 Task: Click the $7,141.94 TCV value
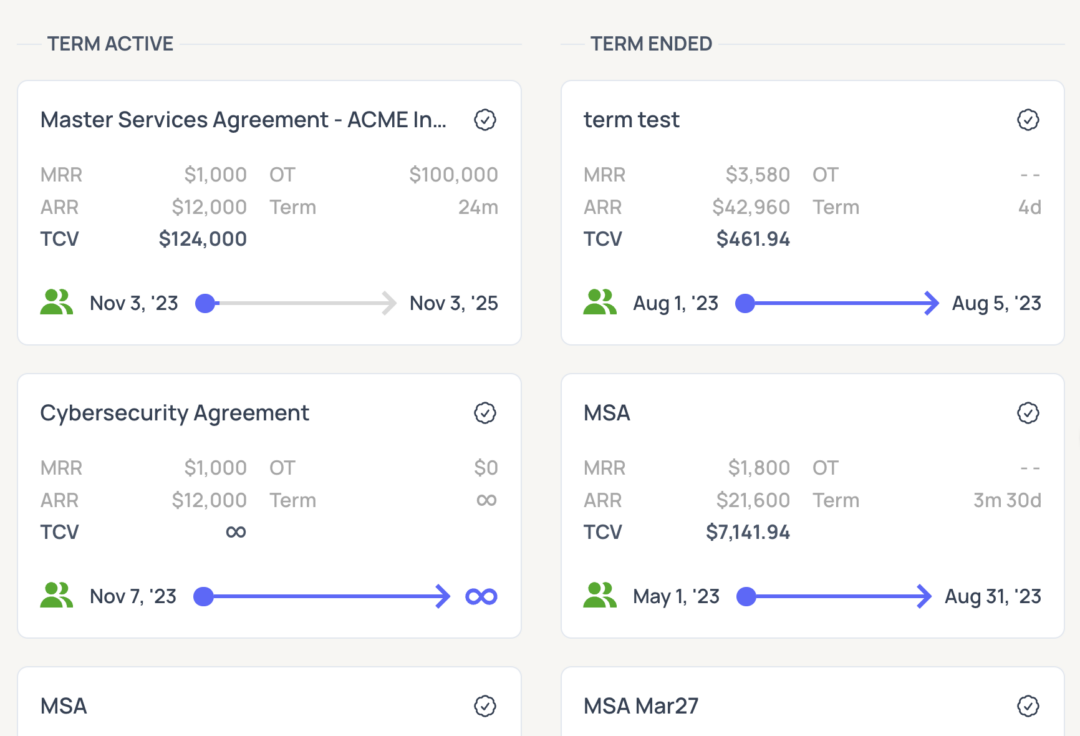point(748,532)
